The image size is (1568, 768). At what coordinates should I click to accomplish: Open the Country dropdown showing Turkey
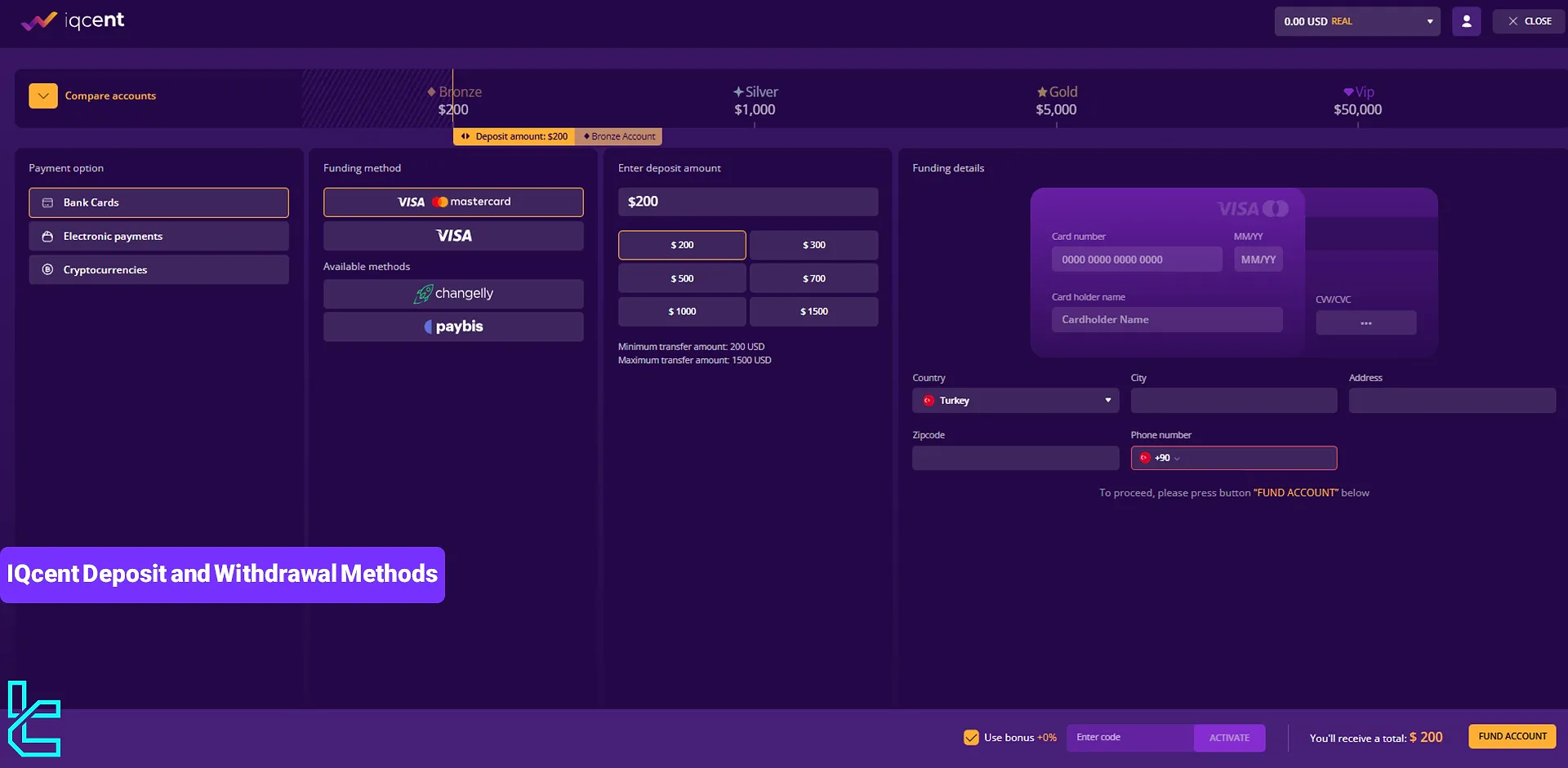1015,401
